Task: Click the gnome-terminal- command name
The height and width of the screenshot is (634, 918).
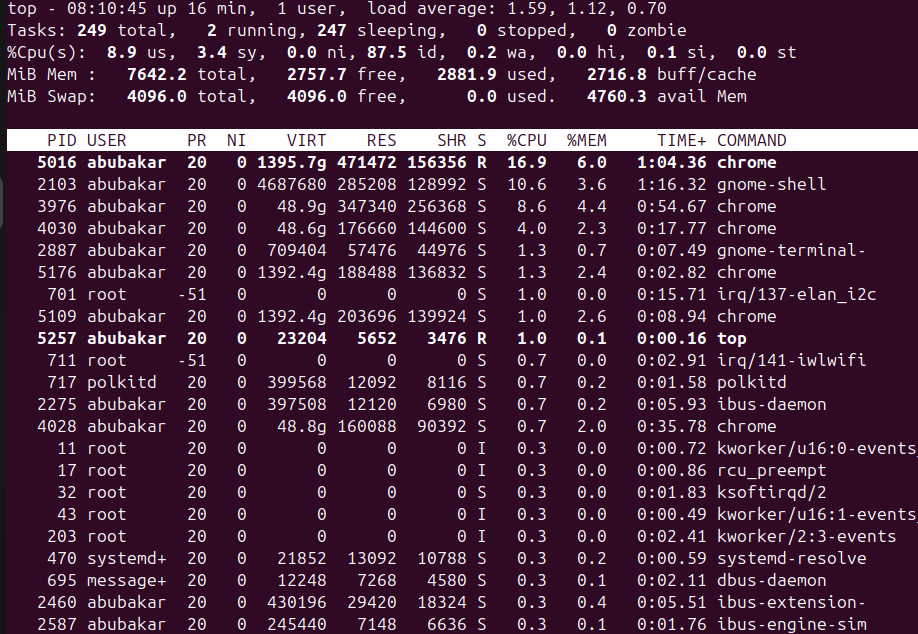Action: [x=791, y=251]
